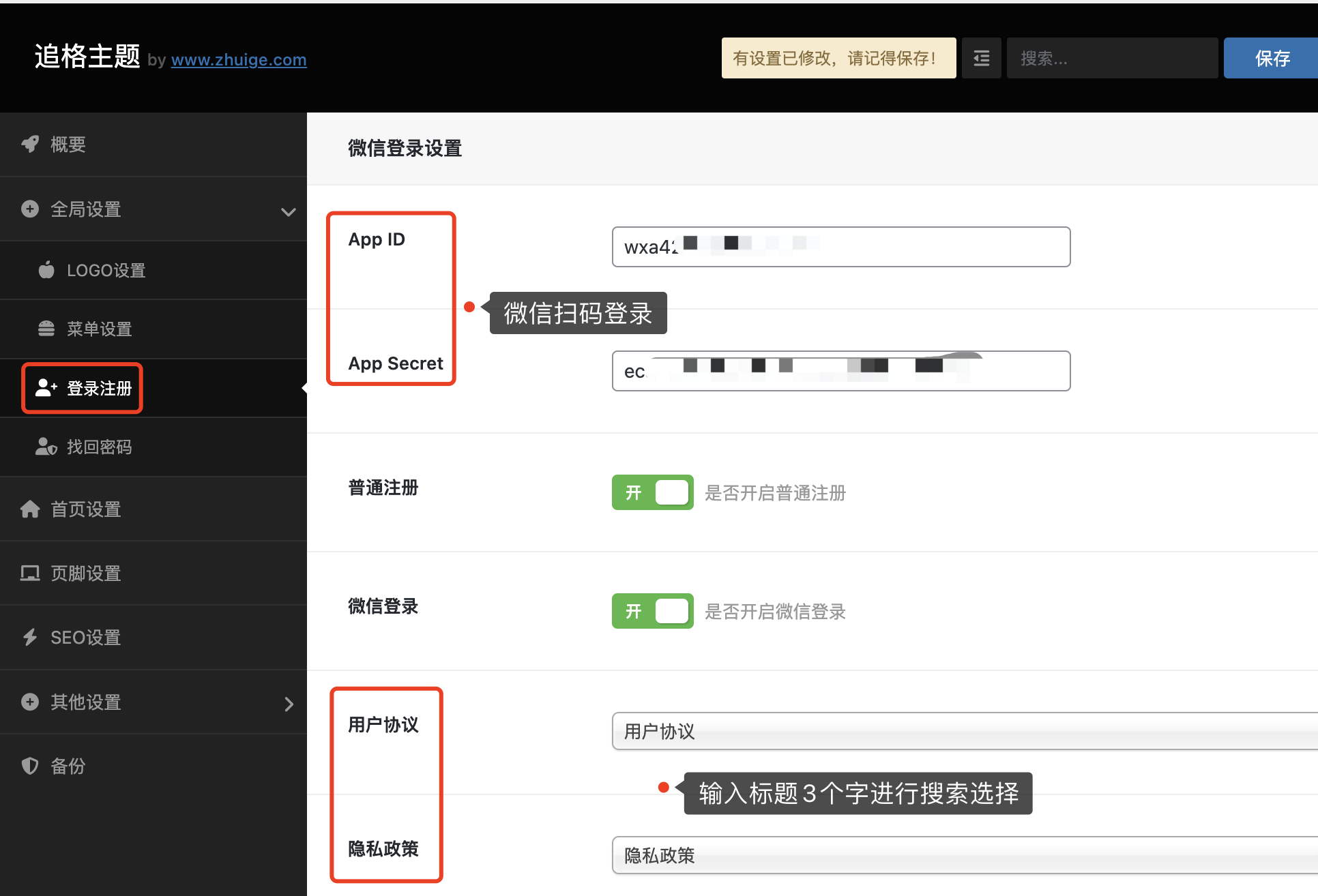Click the plus icon beside 全局设置
The width and height of the screenshot is (1318, 896).
point(30,209)
